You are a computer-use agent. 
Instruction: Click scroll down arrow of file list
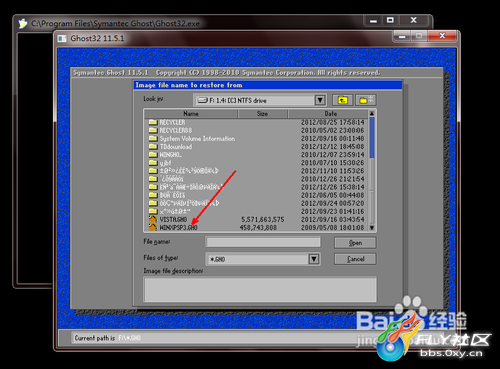[x=372, y=228]
